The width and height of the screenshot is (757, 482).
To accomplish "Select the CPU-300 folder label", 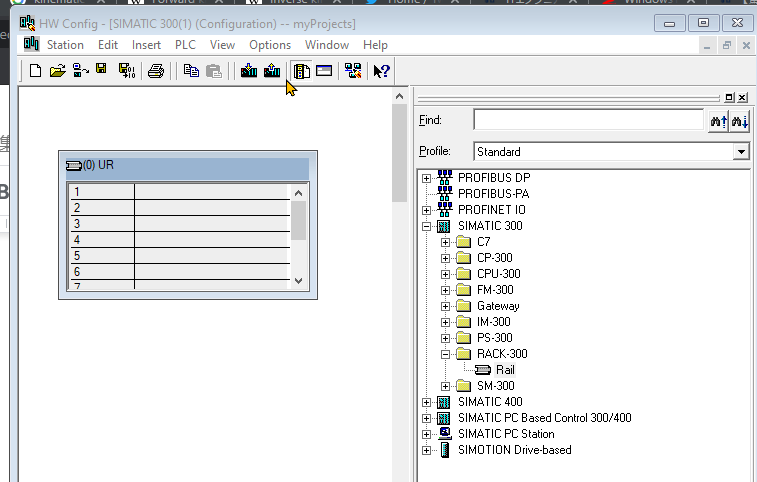I will point(498,274).
